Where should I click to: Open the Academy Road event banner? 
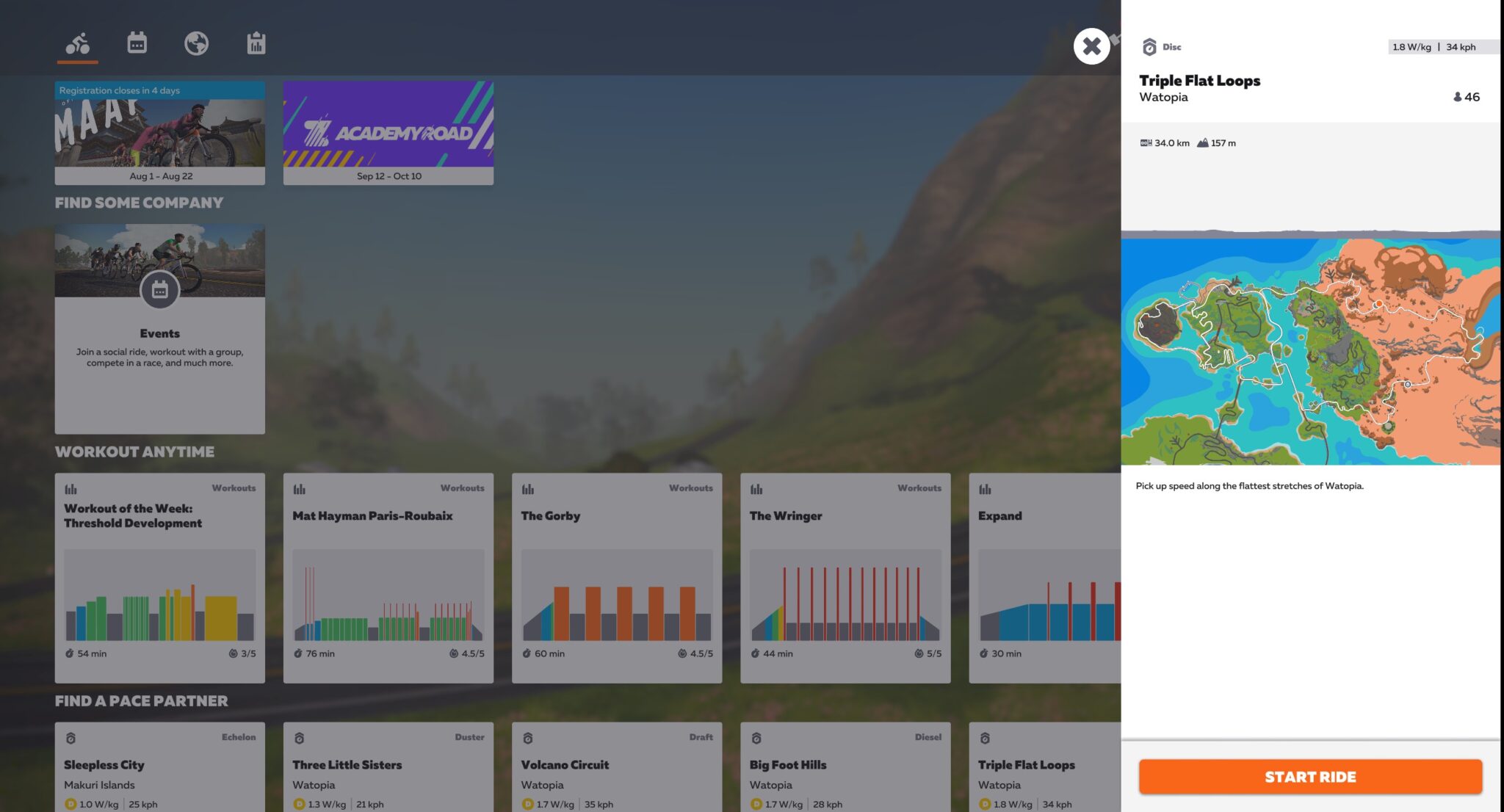(x=388, y=132)
